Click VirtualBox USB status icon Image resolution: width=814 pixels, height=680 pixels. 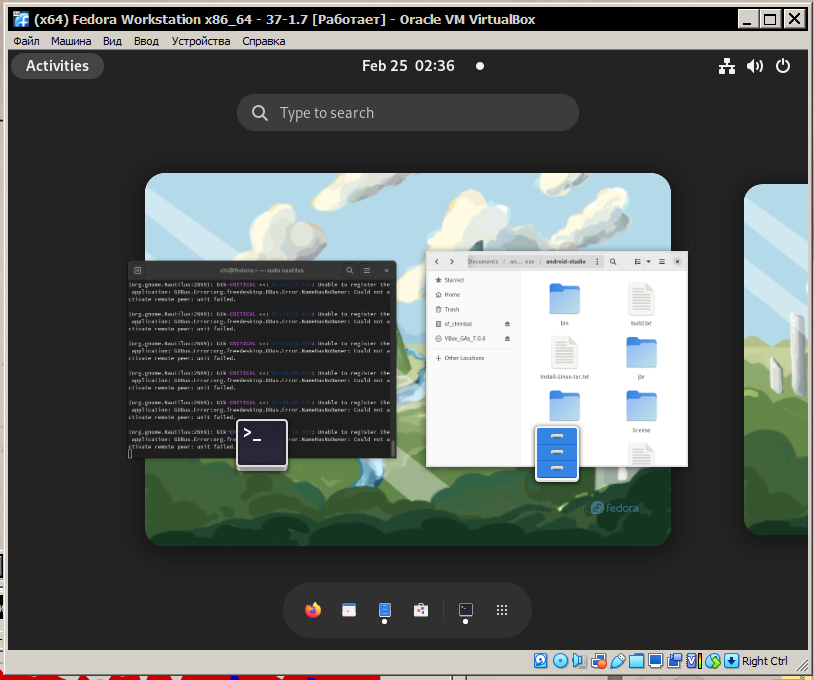618,661
